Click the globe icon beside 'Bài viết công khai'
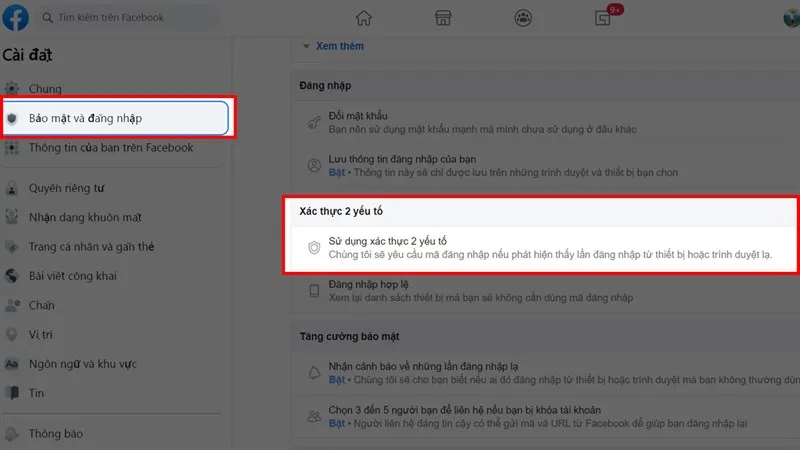 tap(12, 276)
